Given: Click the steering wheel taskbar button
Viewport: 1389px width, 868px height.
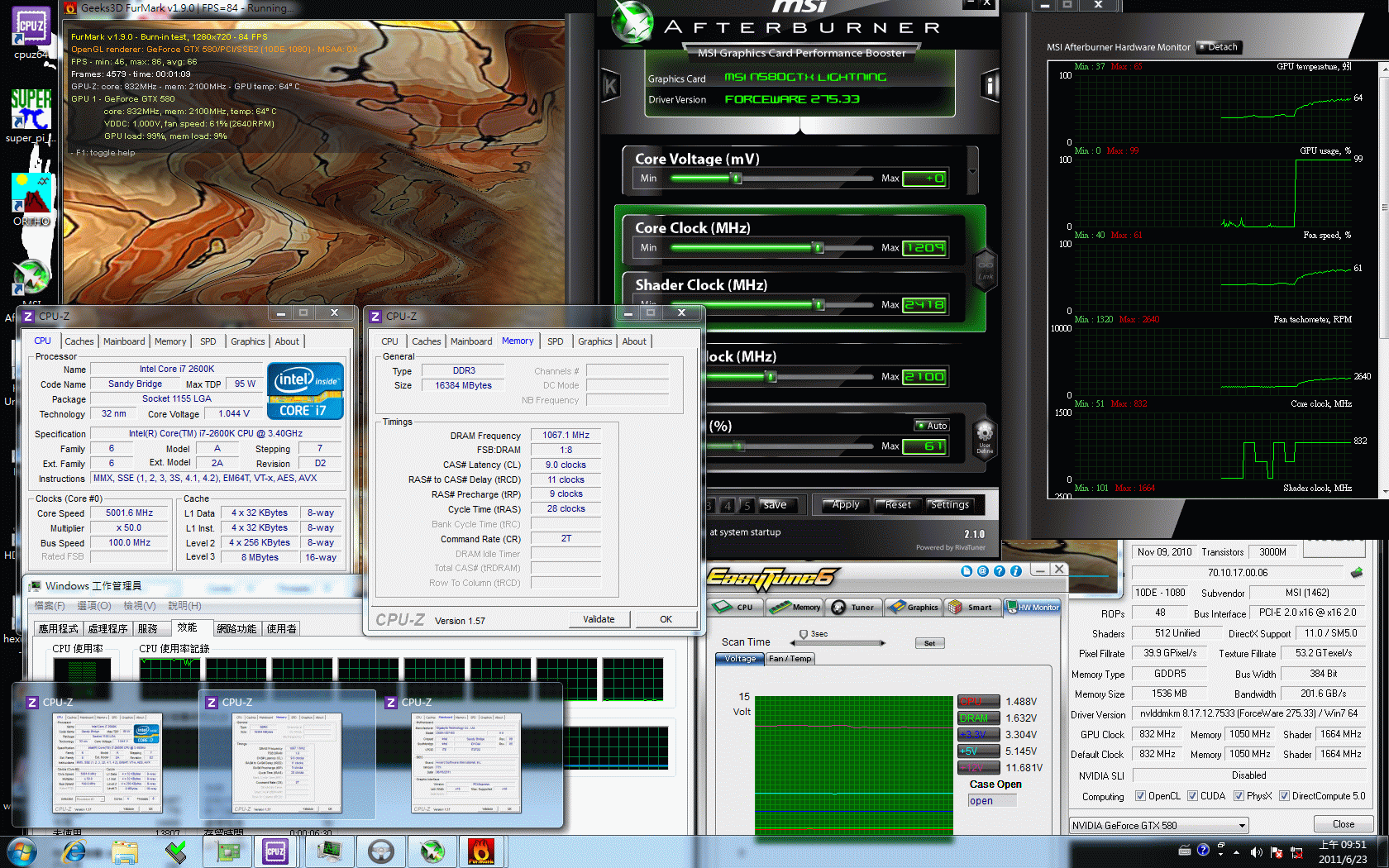Looking at the screenshot, I should [x=380, y=851].
